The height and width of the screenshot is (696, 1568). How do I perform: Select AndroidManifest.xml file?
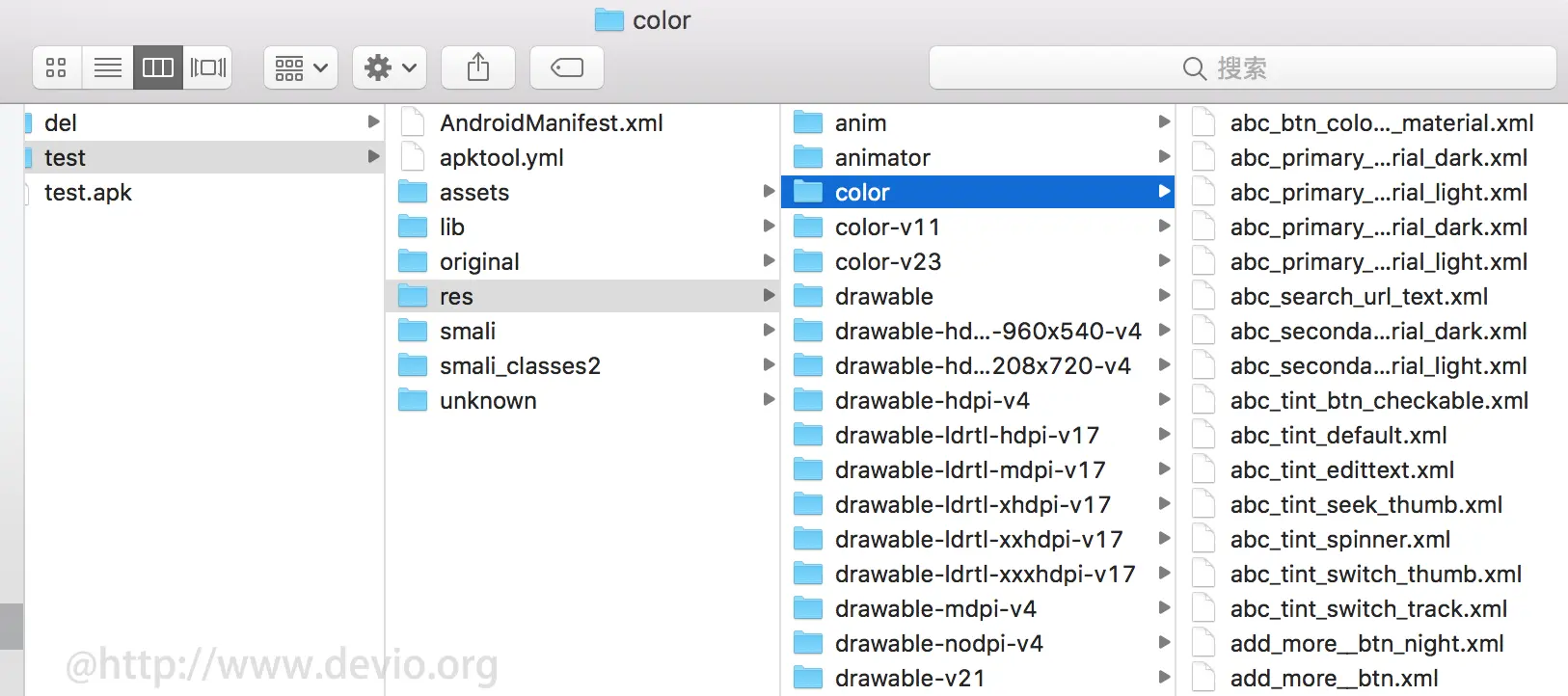point(582,122)
